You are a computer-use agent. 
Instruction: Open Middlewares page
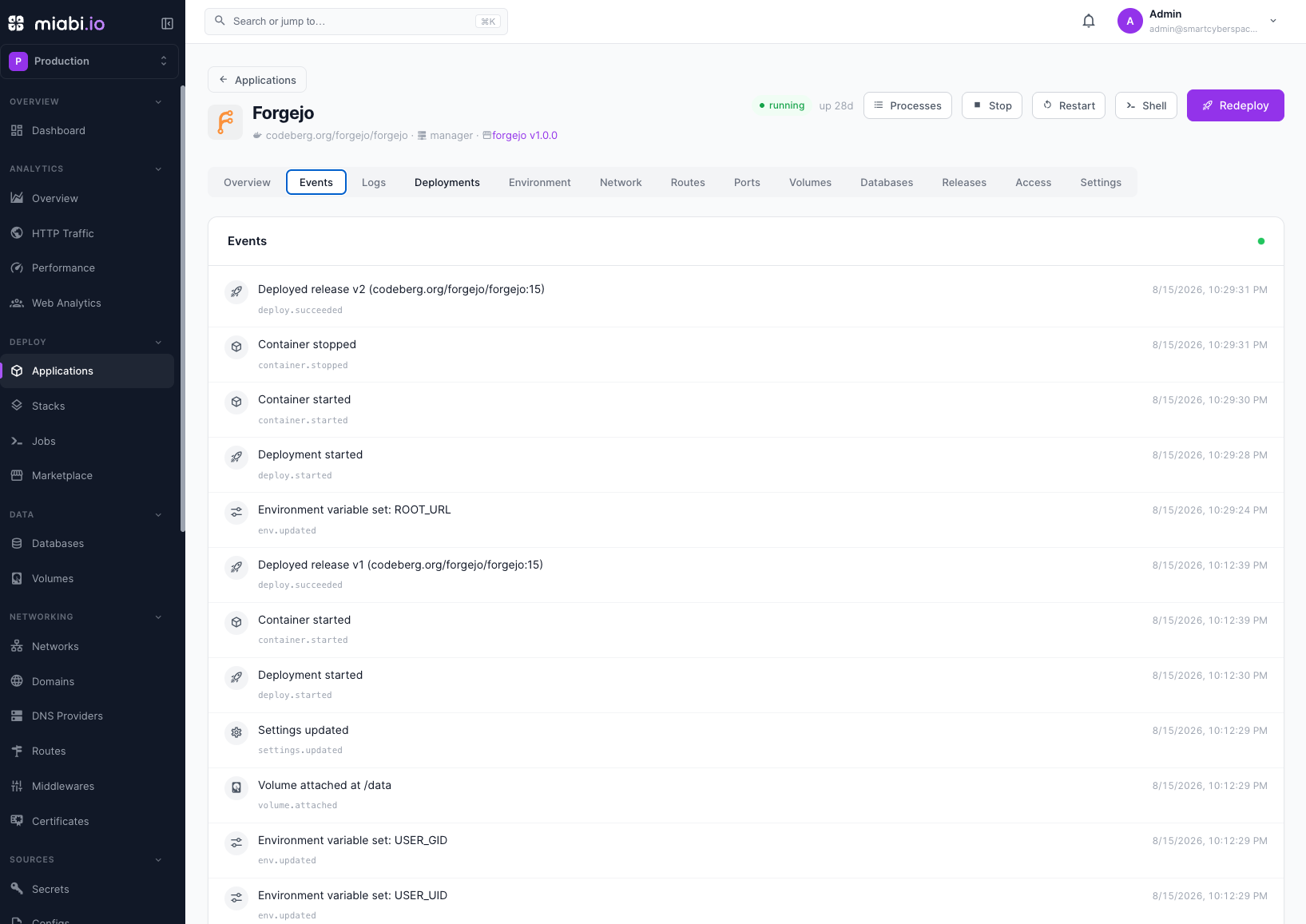87,787
